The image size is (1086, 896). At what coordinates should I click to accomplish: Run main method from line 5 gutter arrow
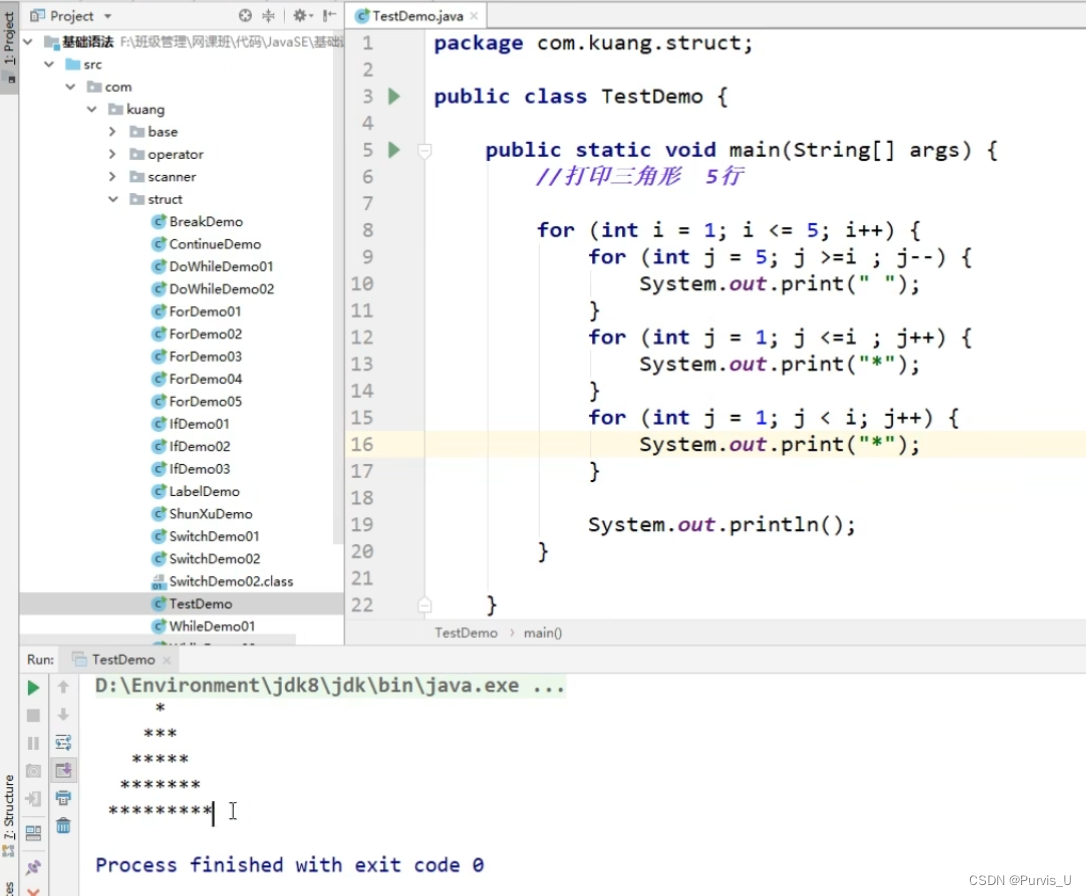[x=394, y=150]
